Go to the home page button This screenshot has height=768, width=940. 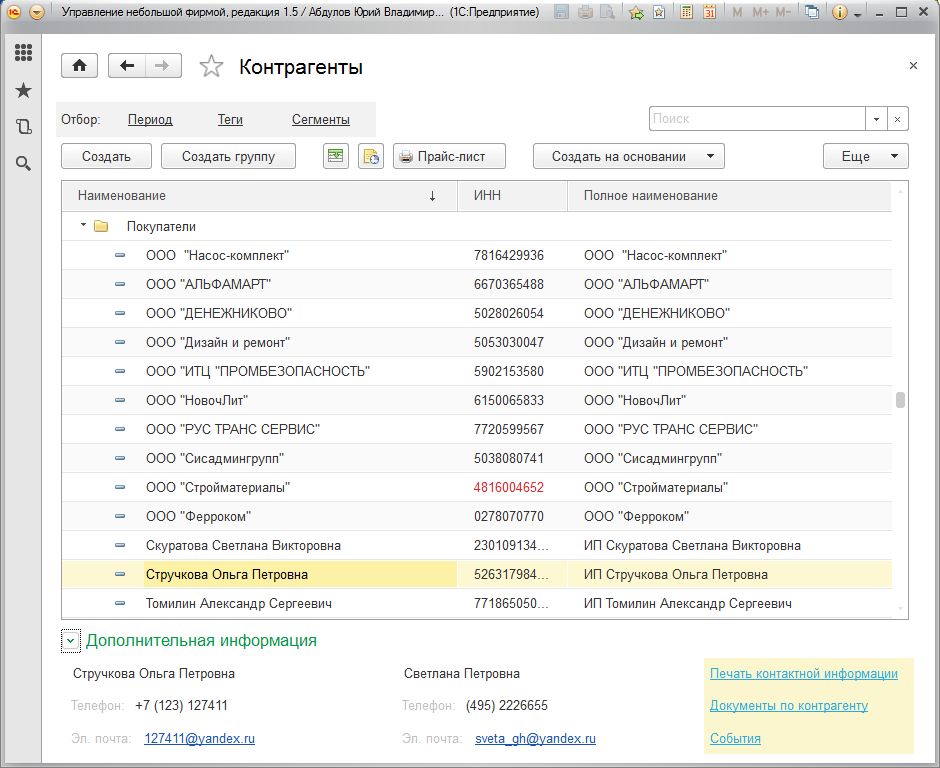(x=79, y=66)
